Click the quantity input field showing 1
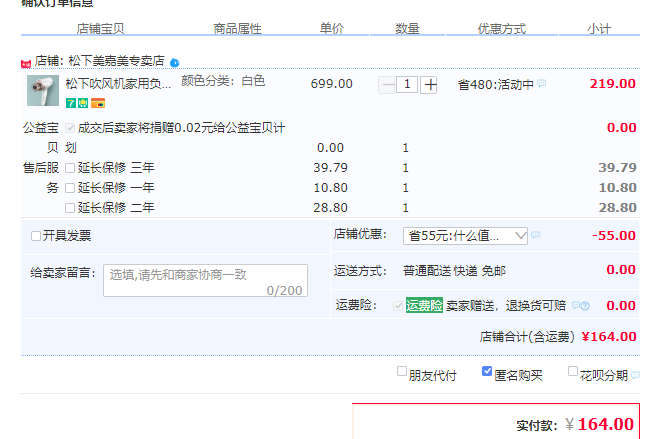The height and width of the screenshot is (439, 657). [x=407, y=85]
